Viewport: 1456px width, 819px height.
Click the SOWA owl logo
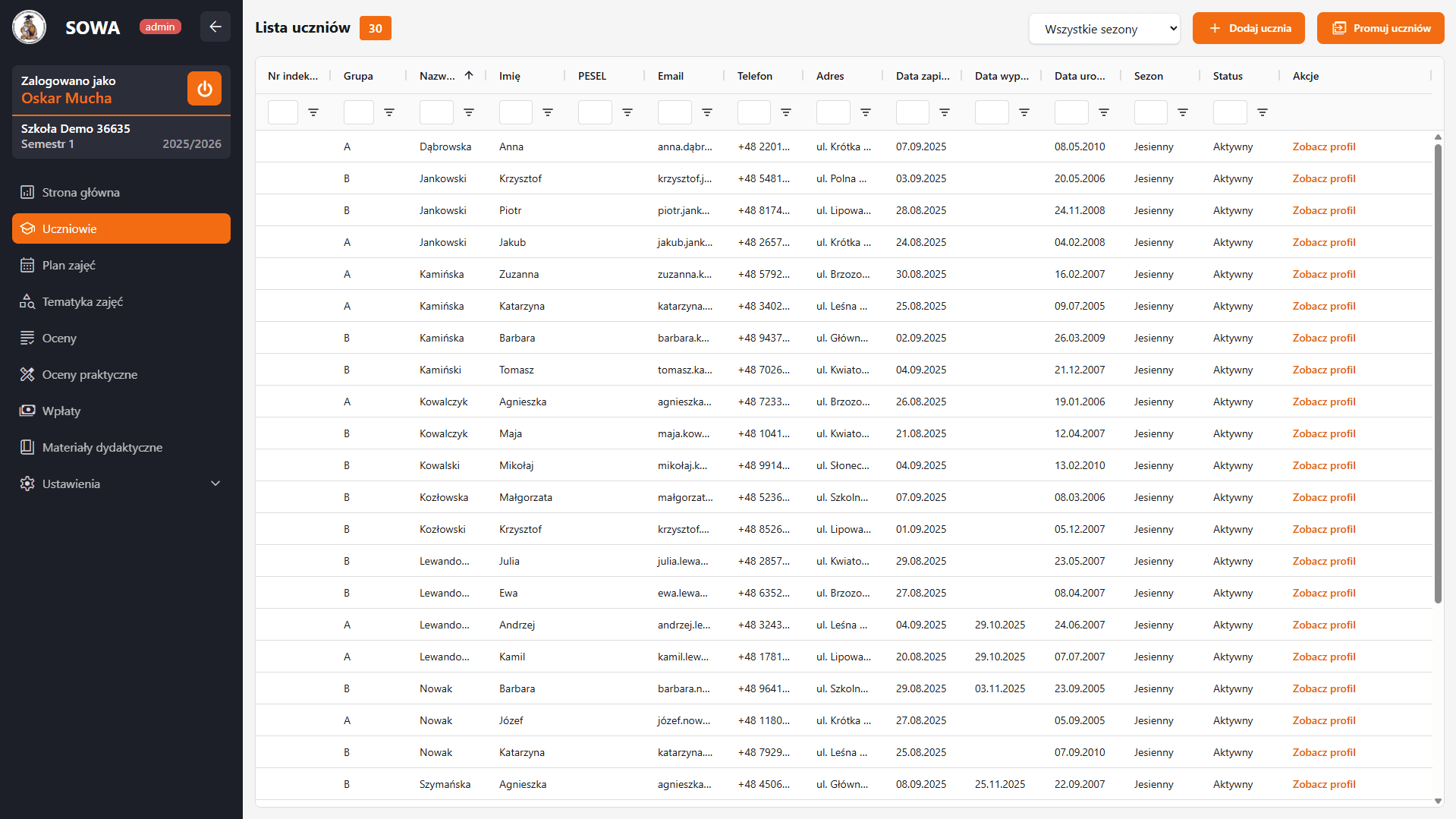pyautogui.click(x=30, y=27)
